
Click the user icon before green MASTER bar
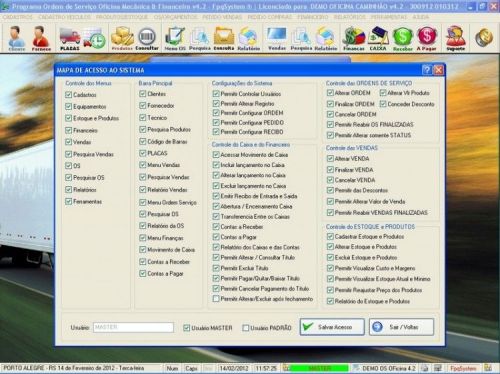pos(286,368)
